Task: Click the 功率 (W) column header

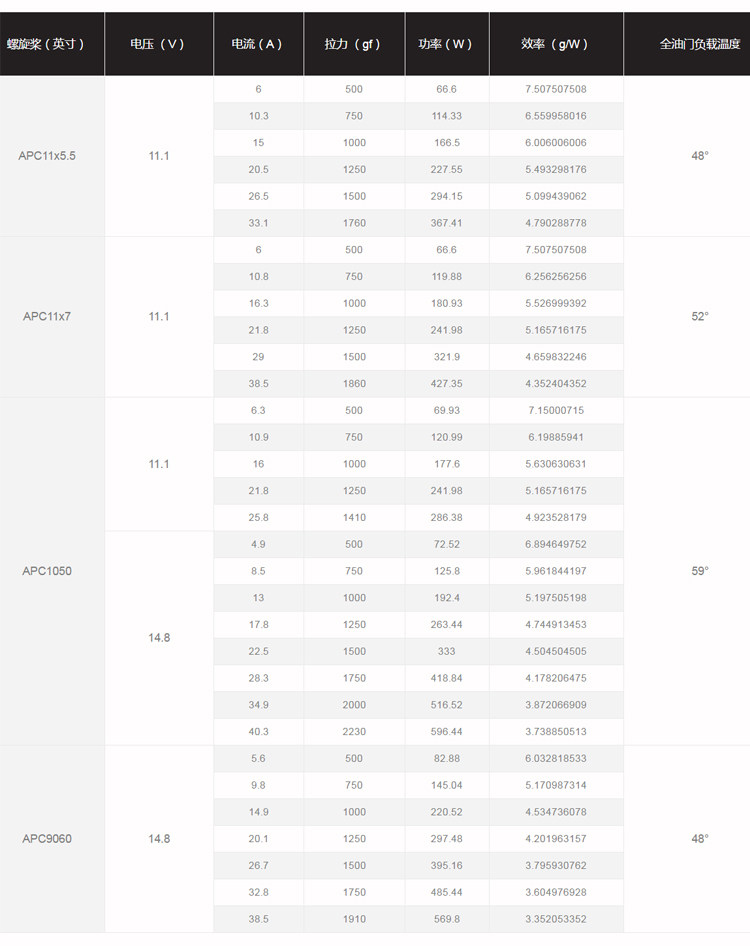Action: click(447, 44)
